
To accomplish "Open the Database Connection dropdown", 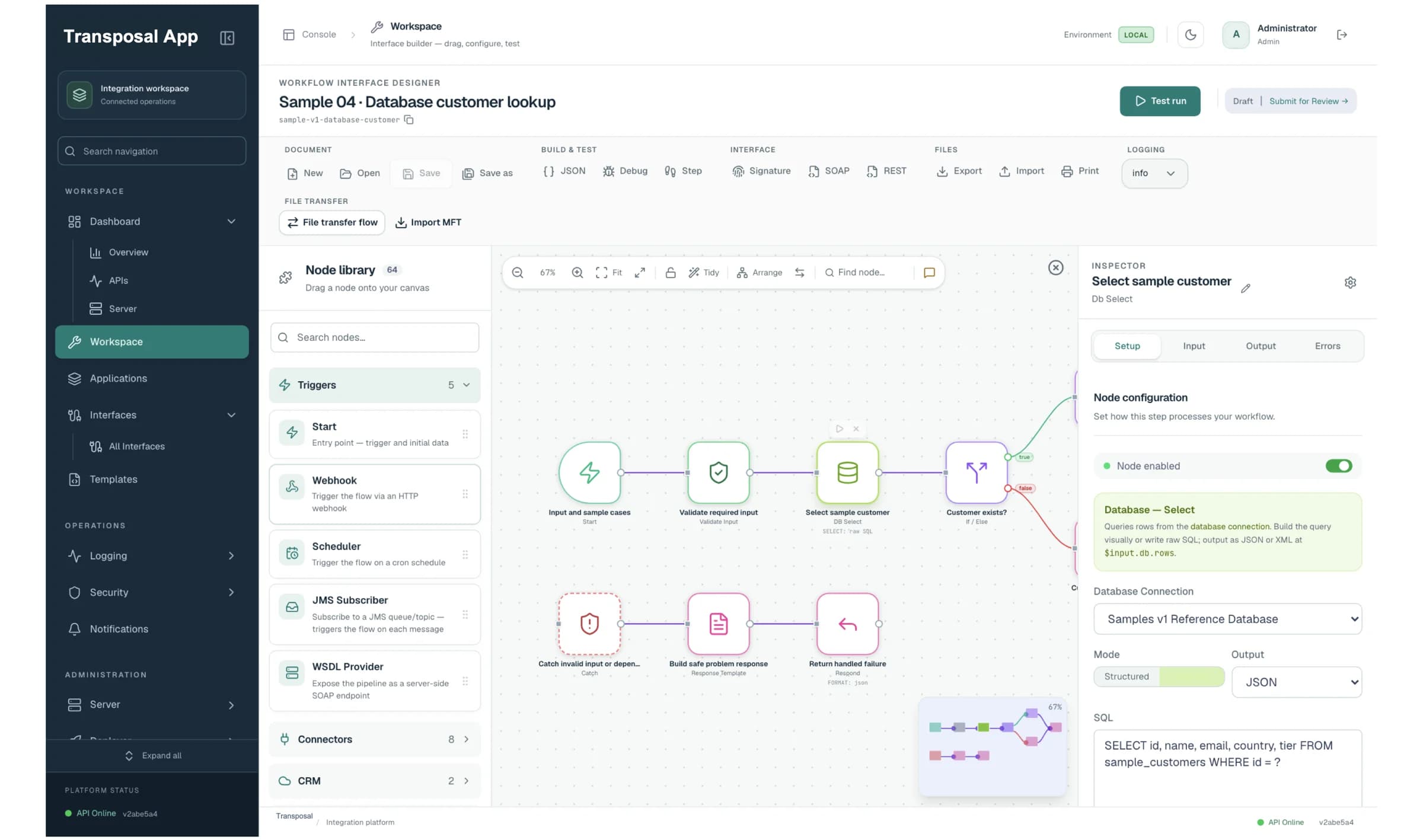I will click(1227, 619).
